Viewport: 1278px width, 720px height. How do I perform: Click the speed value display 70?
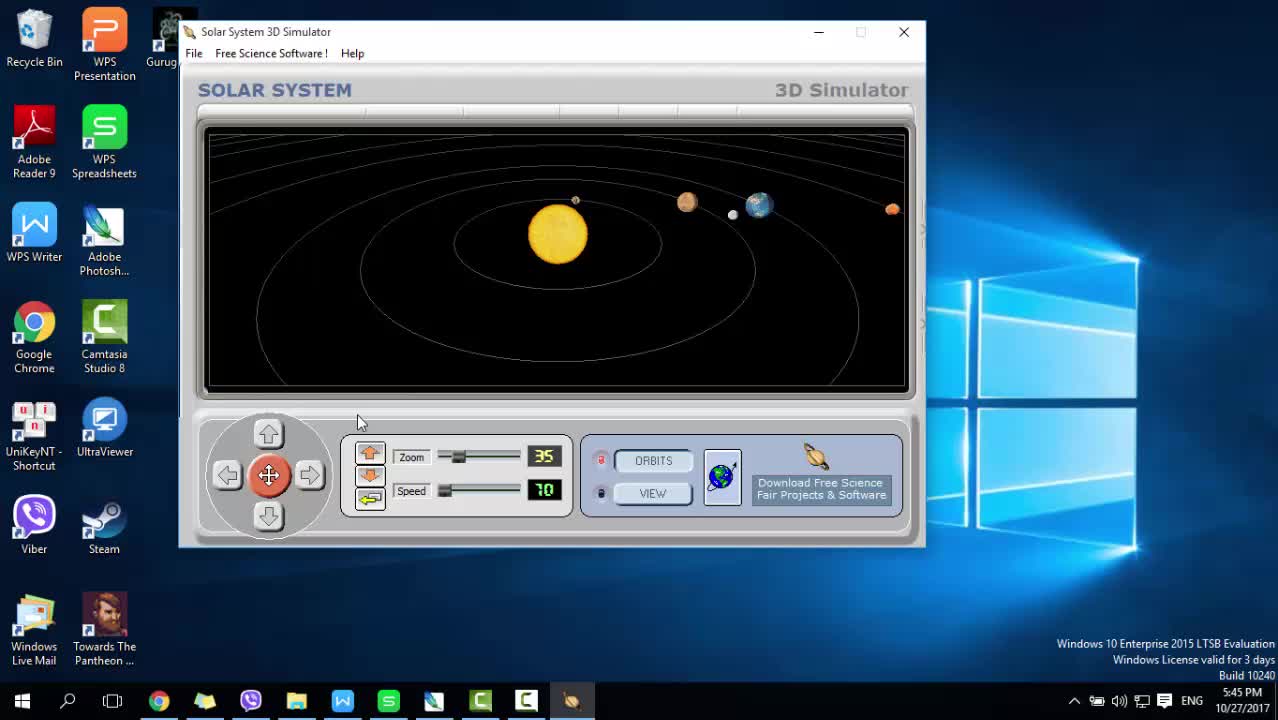coord(544,490)
